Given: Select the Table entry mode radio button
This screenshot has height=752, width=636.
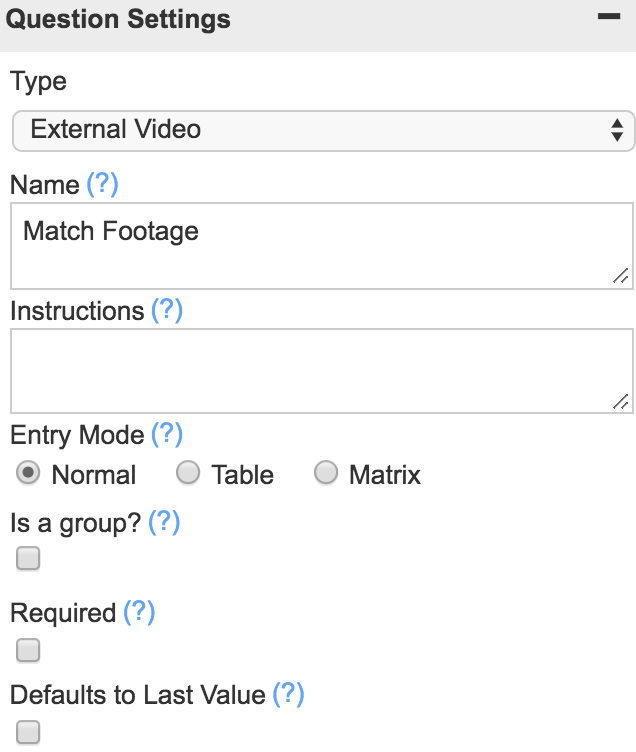Looking at the screenshot, I should 188,473.
